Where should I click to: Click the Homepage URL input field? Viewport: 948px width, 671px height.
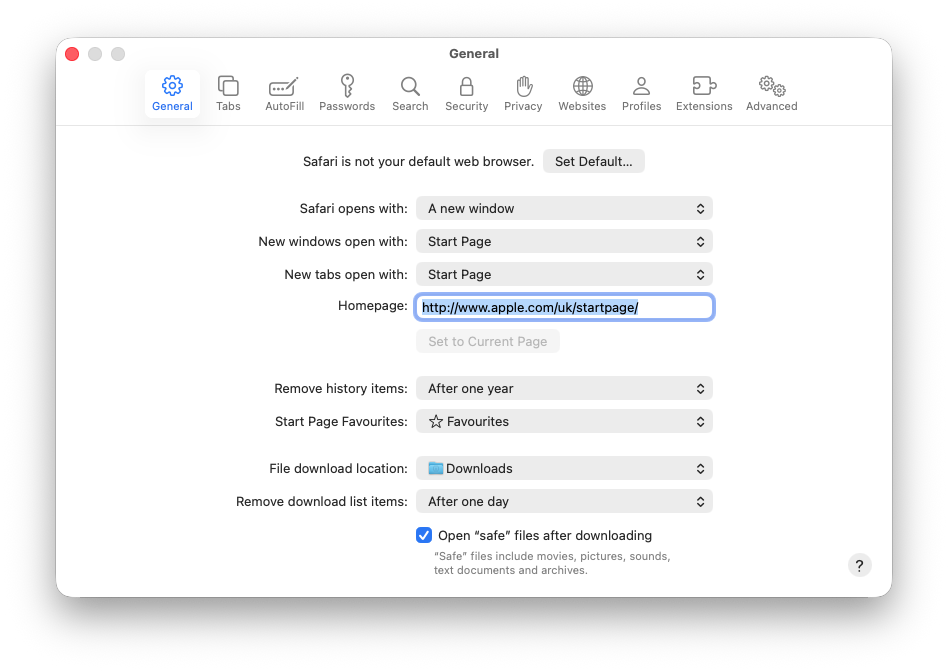tap(564, 307)
